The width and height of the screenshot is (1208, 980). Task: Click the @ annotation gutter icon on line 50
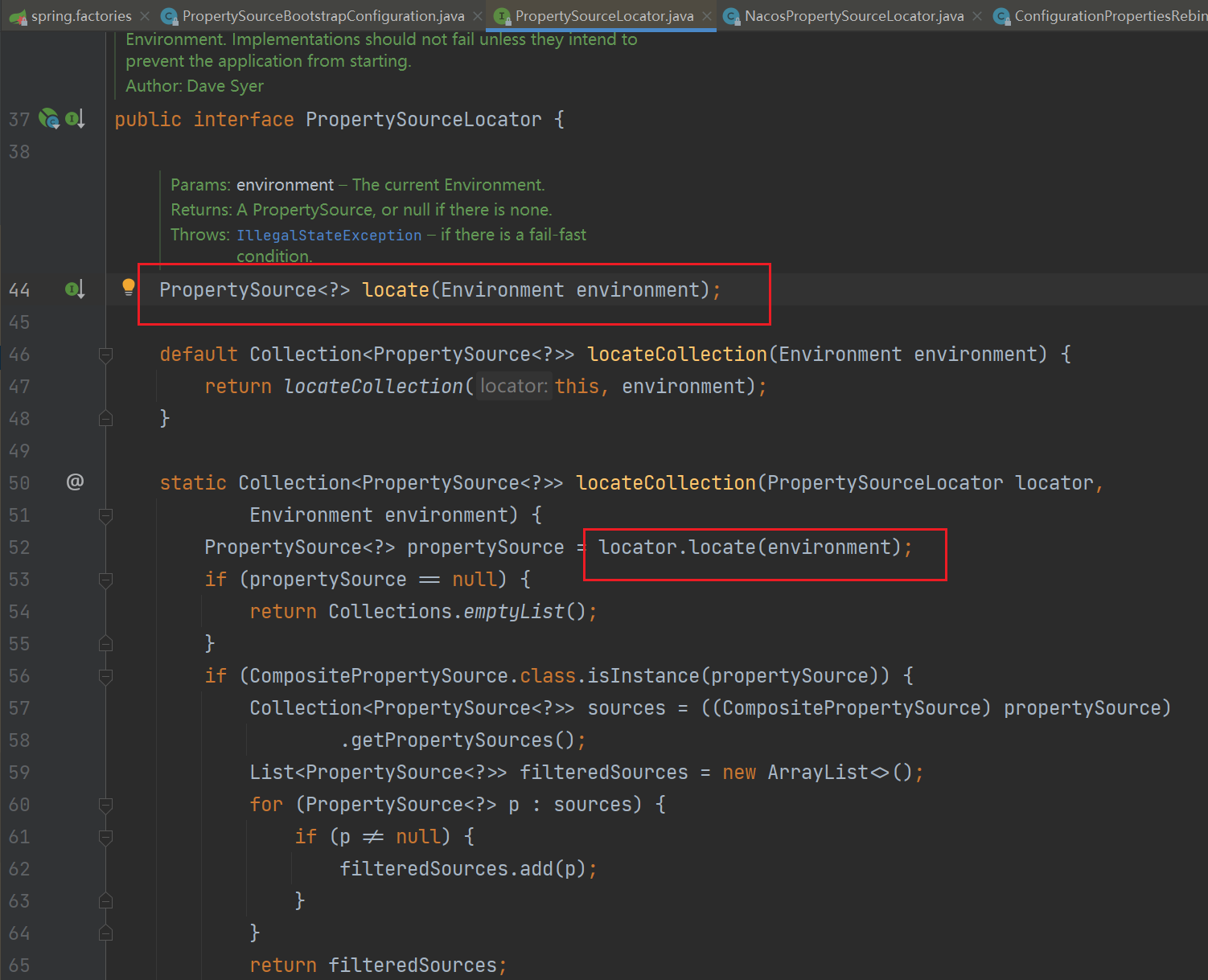[x=75, y=482]
